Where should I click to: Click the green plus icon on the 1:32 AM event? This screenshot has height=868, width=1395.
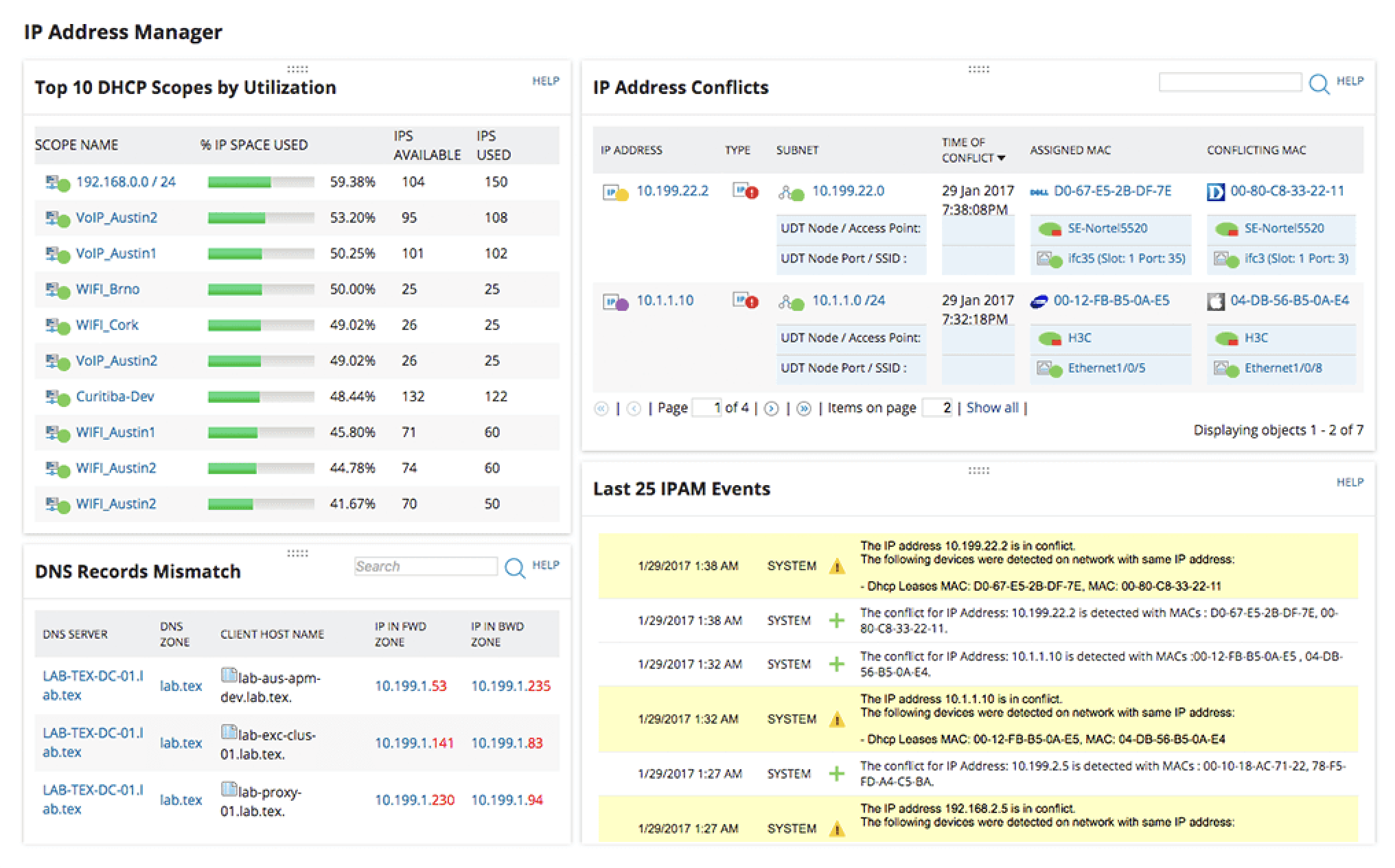pyautogui.click(x=838, y=664)
